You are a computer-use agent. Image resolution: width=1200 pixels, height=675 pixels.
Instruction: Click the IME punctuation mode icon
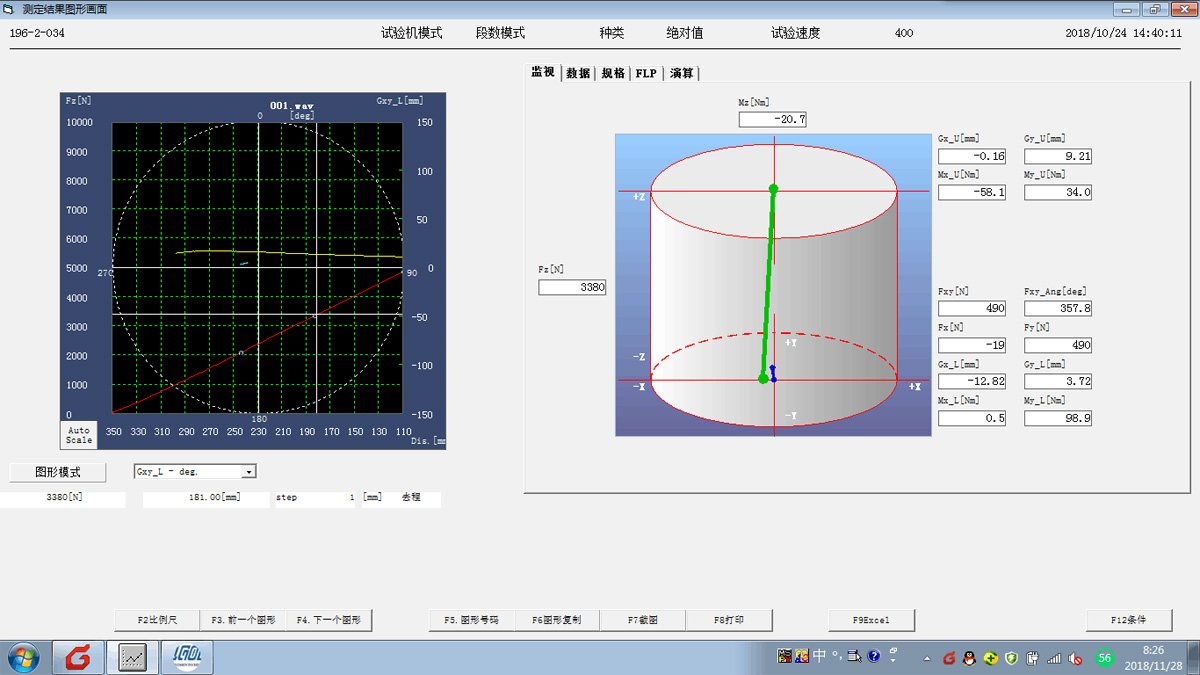pos(836,656)
